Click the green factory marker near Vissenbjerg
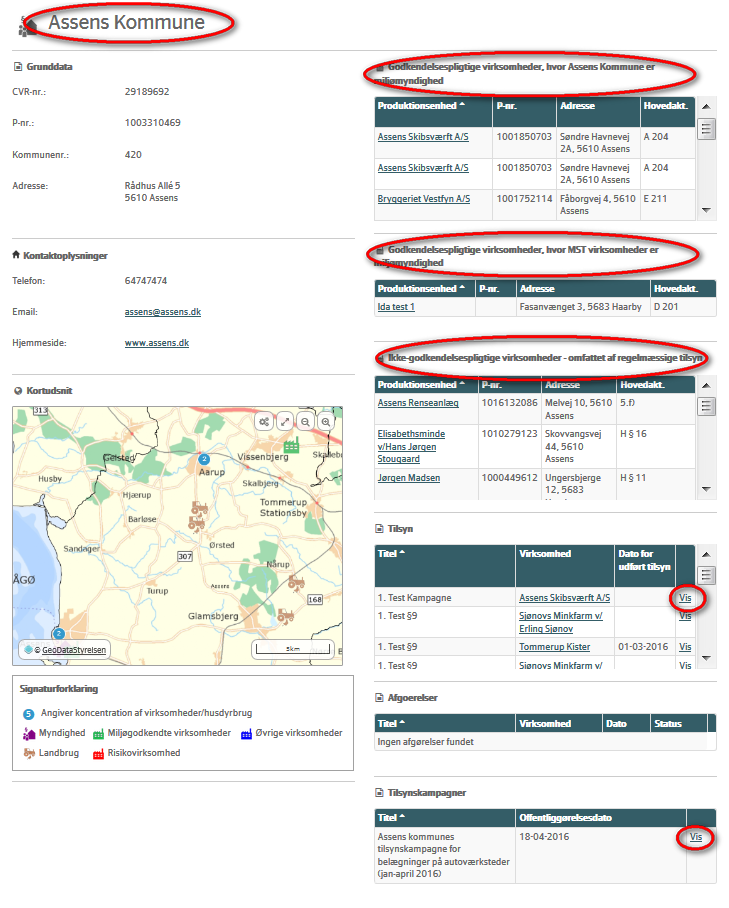 291,446
